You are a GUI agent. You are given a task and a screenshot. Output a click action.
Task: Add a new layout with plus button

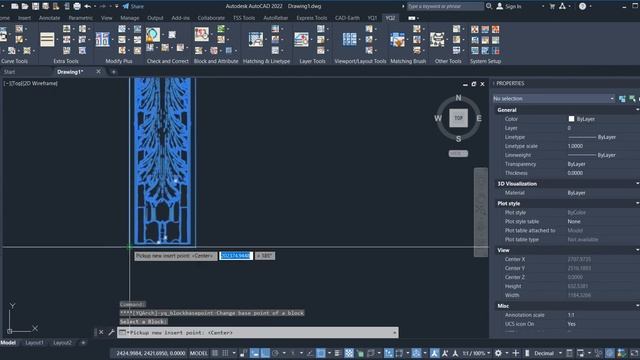pyautogui.click(x=83, y=343)
